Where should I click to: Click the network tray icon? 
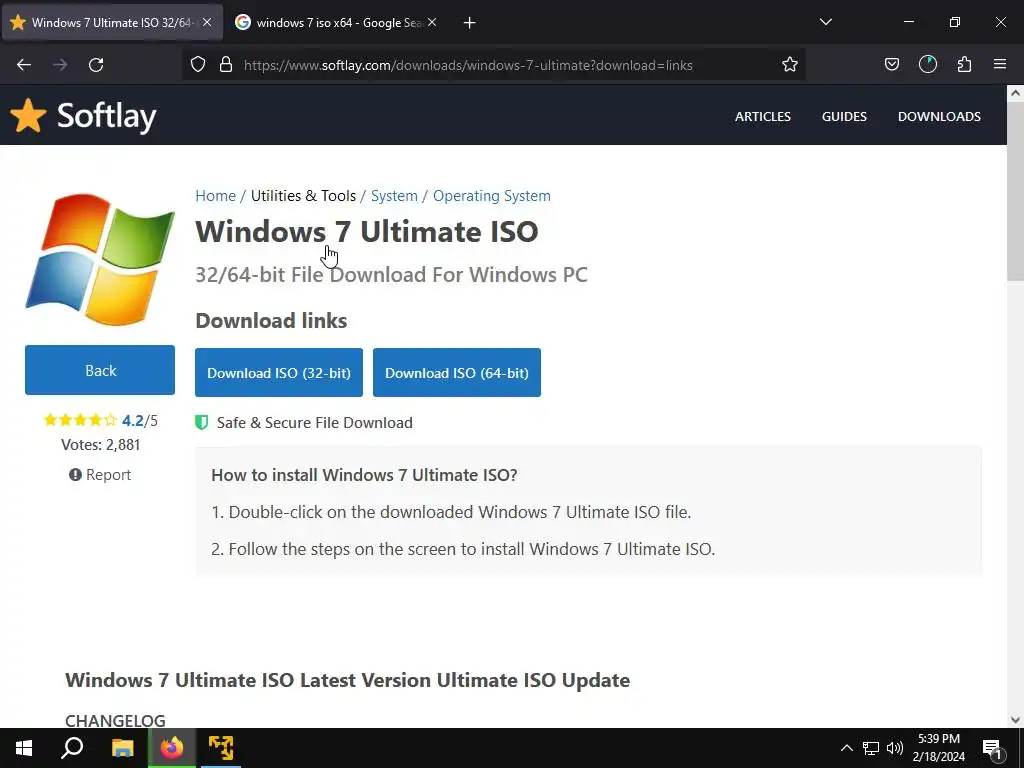871,748
